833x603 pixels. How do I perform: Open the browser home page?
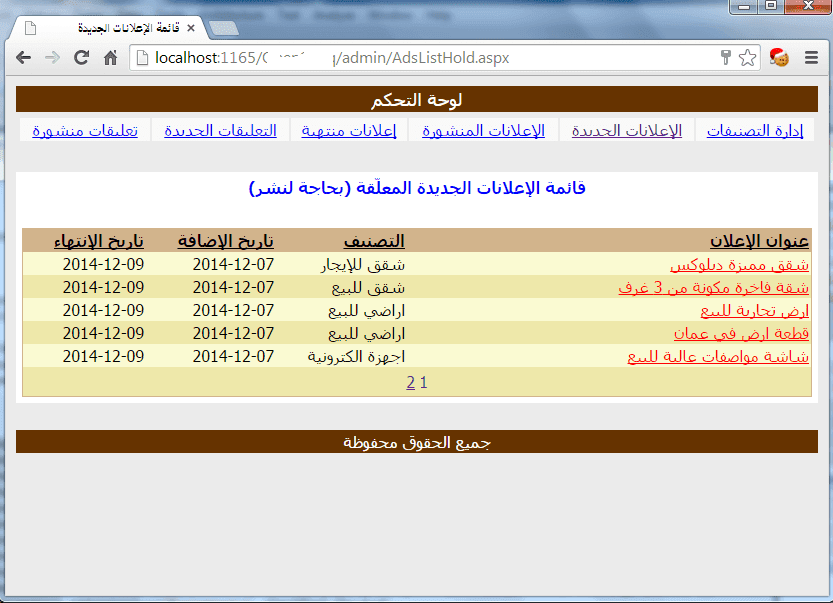coord(110,57)
